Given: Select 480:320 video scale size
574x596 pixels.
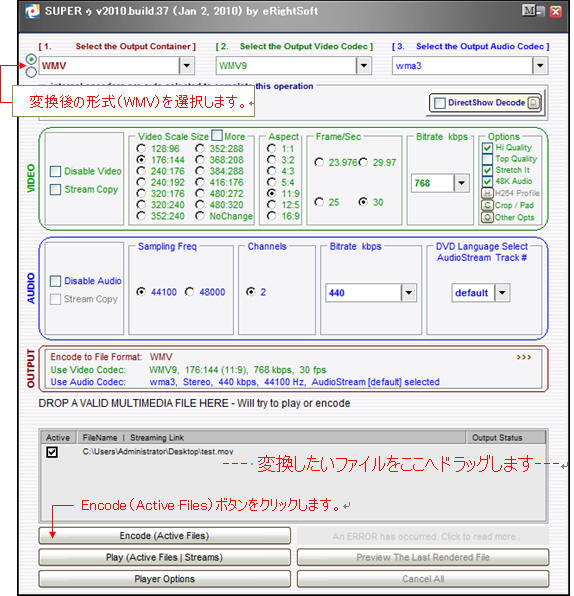Looking at the screenshot, I should coord(200,205).
